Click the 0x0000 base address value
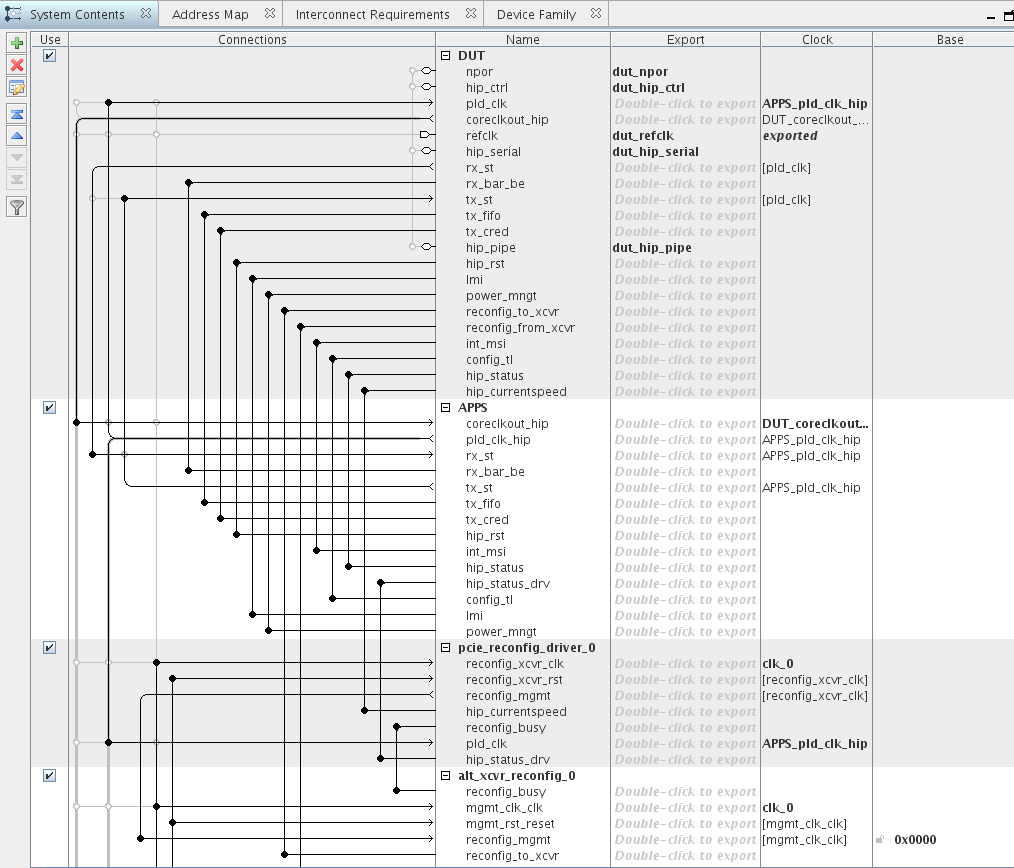1014x868 pixels. [915, 840]
